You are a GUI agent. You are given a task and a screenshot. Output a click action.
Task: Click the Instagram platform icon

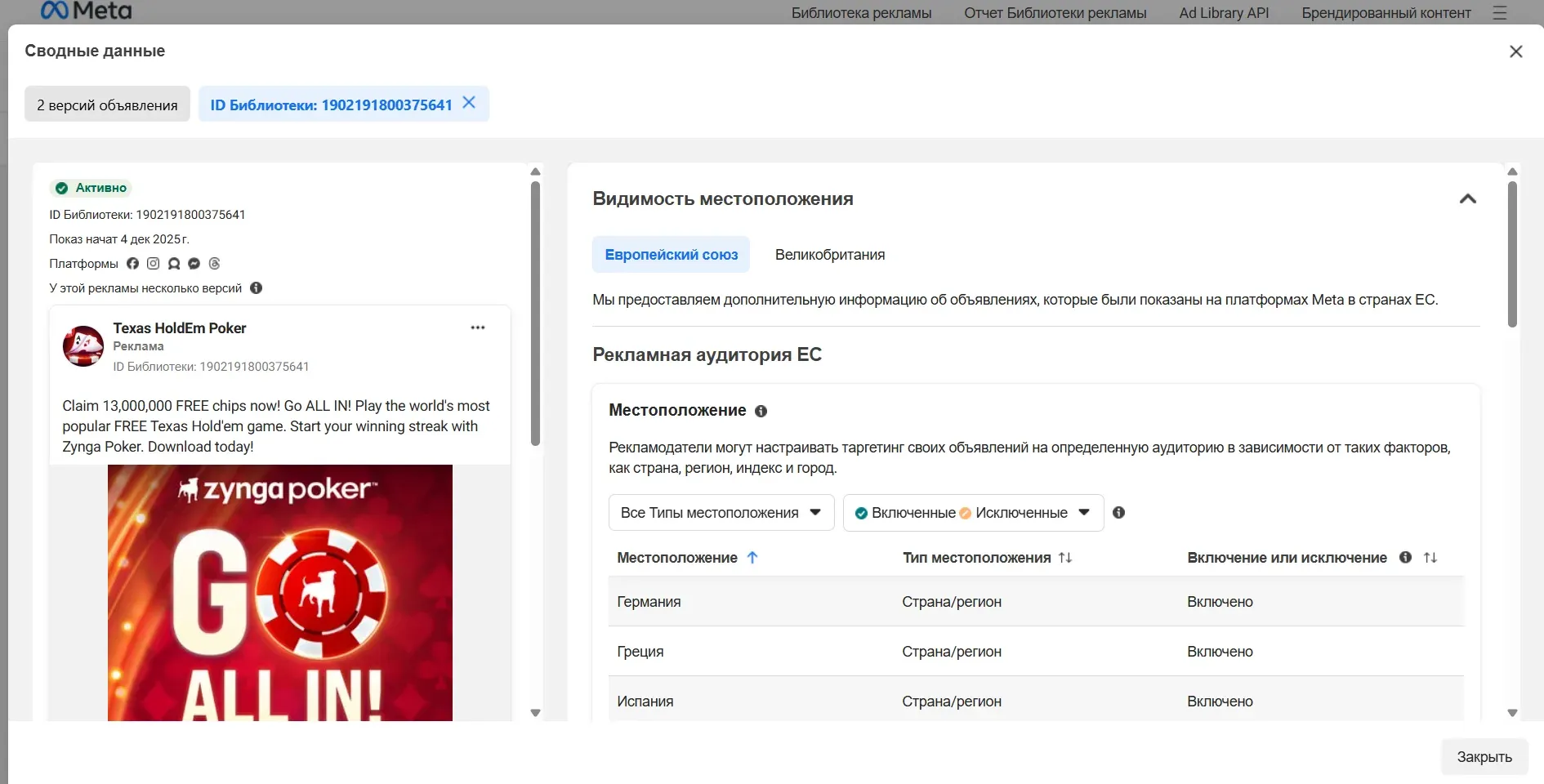tap(153, 263)
